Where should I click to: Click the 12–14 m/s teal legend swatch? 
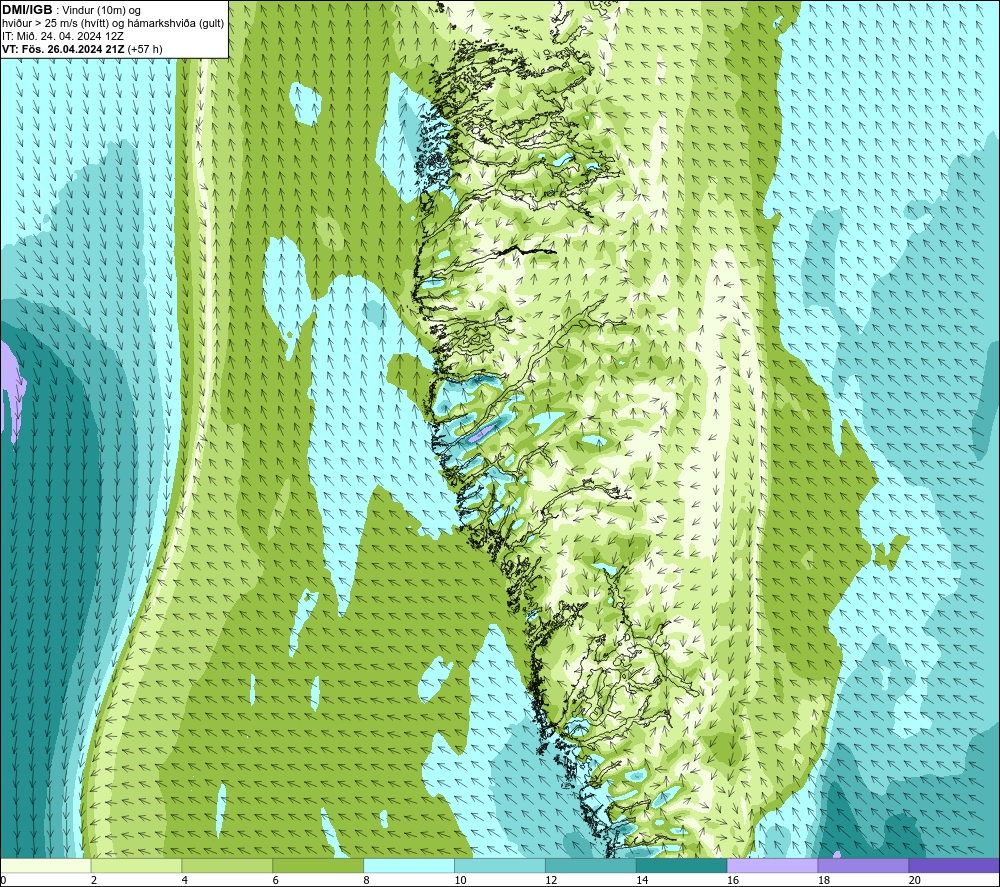pos(591,865)
